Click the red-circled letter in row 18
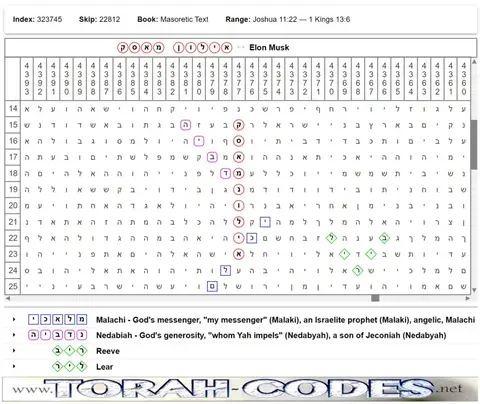480x404 pixels. click(x=239, y=173)
